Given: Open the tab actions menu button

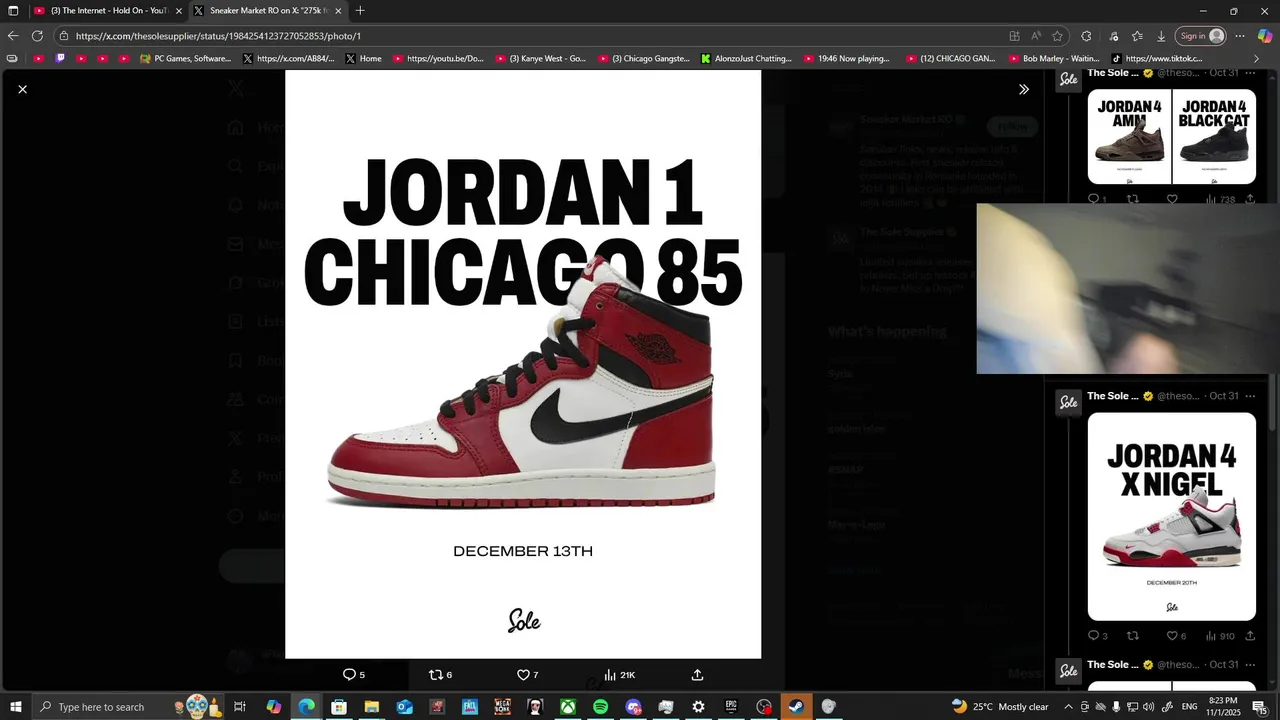Looking at the screenshot, I should (13, 10).
